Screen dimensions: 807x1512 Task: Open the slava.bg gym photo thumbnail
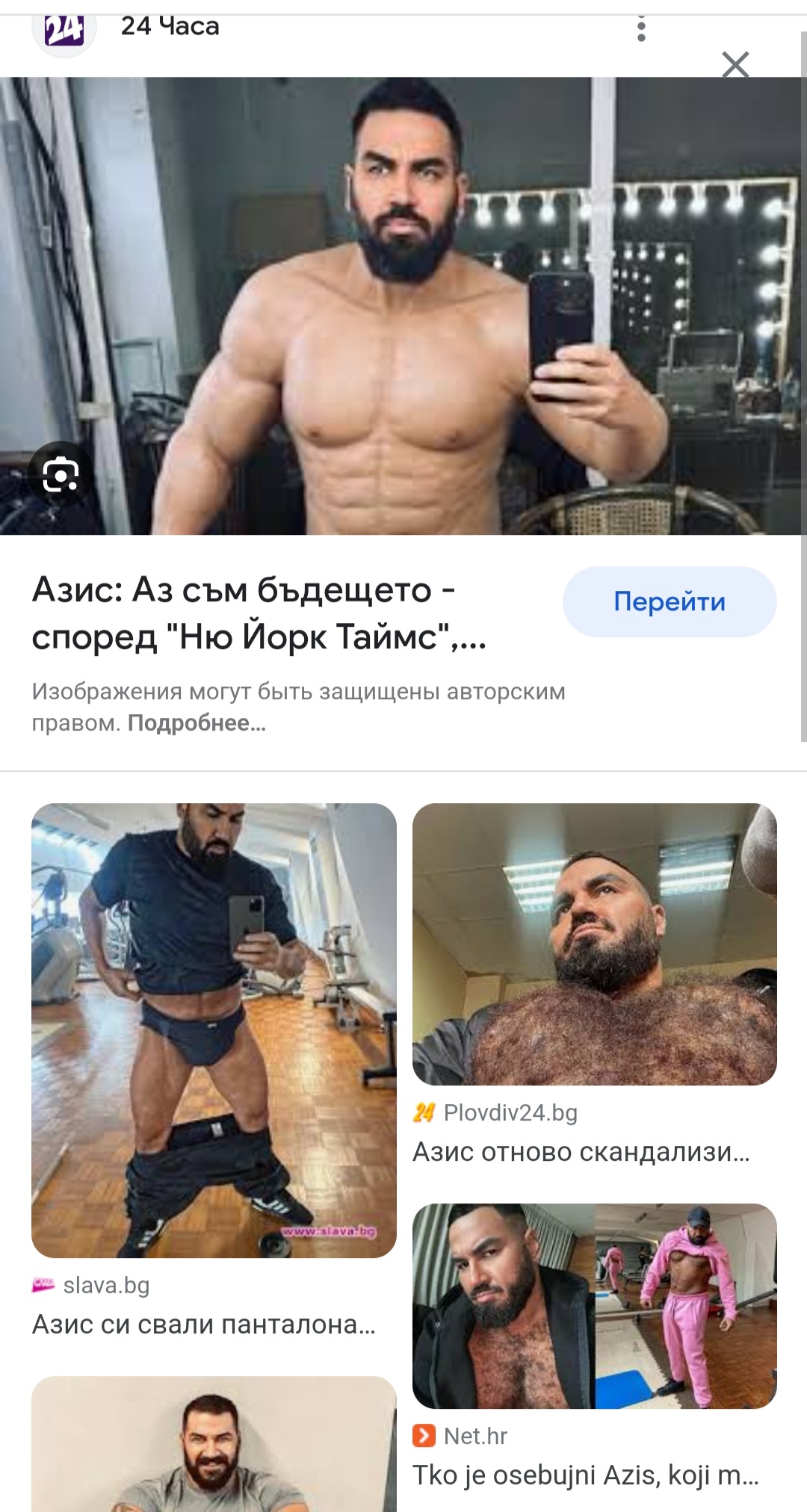214,1030
